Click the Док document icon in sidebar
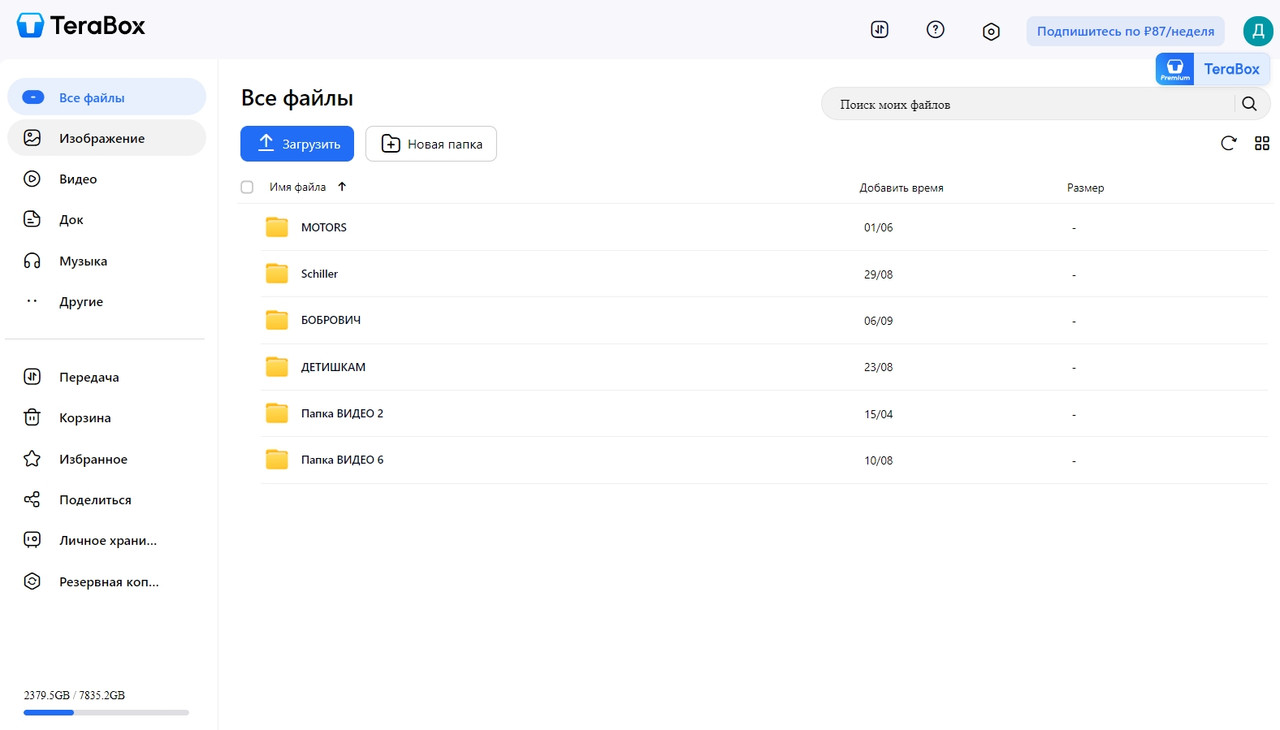Screen dimensions: 1280x730 click(32, 219)
